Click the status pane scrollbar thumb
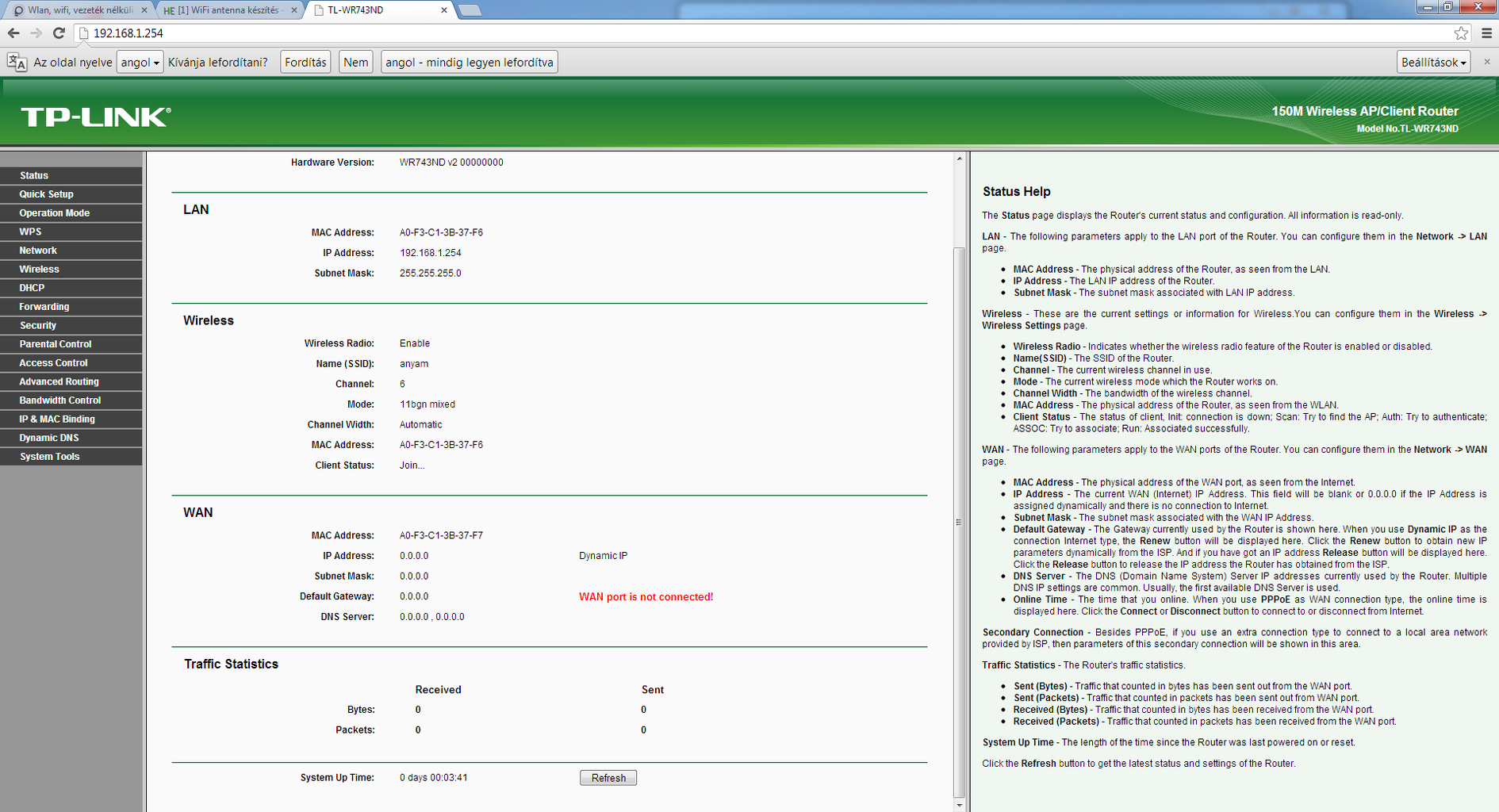 (x=959, y=522)
